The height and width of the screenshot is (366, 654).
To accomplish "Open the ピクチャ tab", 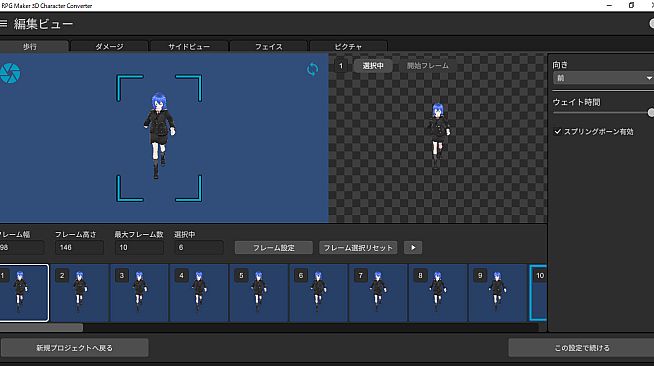I will click(348, 46).
